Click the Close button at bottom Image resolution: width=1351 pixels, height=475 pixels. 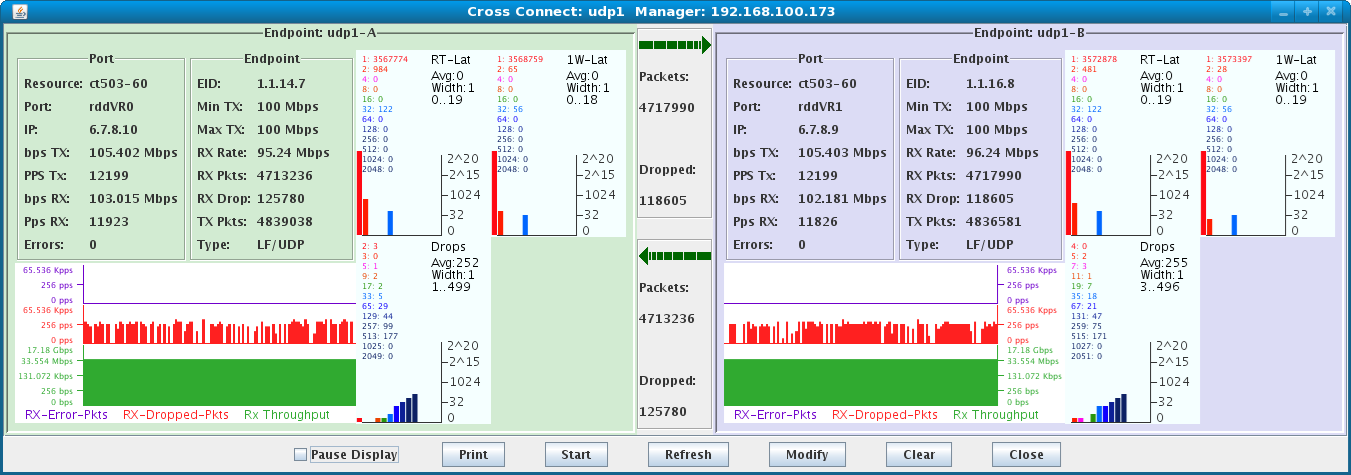tap(1026, 454)
